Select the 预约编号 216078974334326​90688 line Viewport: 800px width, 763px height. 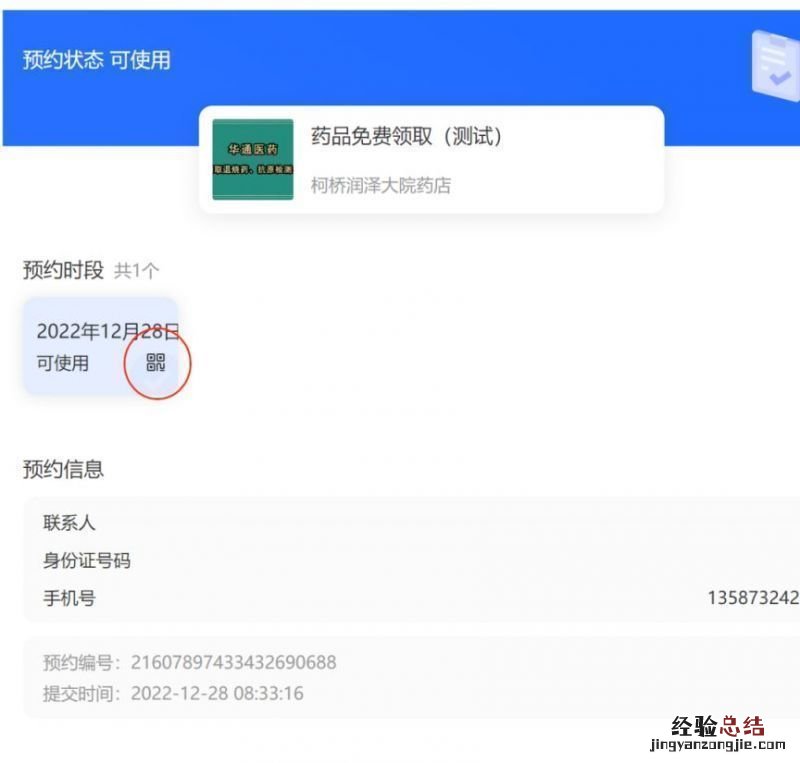tap(190, 662)
